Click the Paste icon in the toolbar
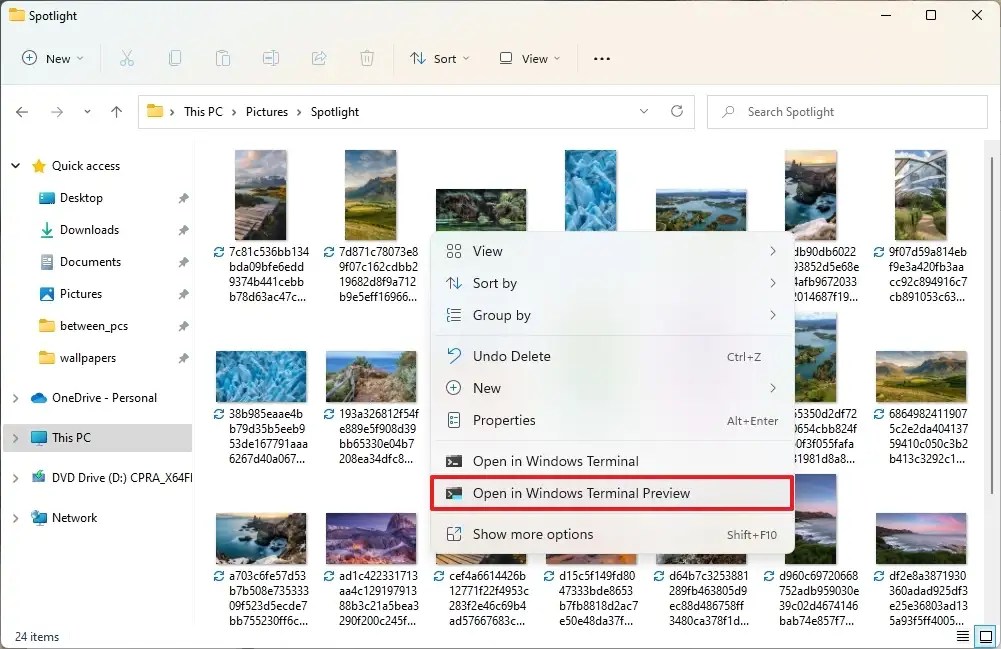Image resolution: width=1001 pixels, height=649 pixels. click(223, 58)
